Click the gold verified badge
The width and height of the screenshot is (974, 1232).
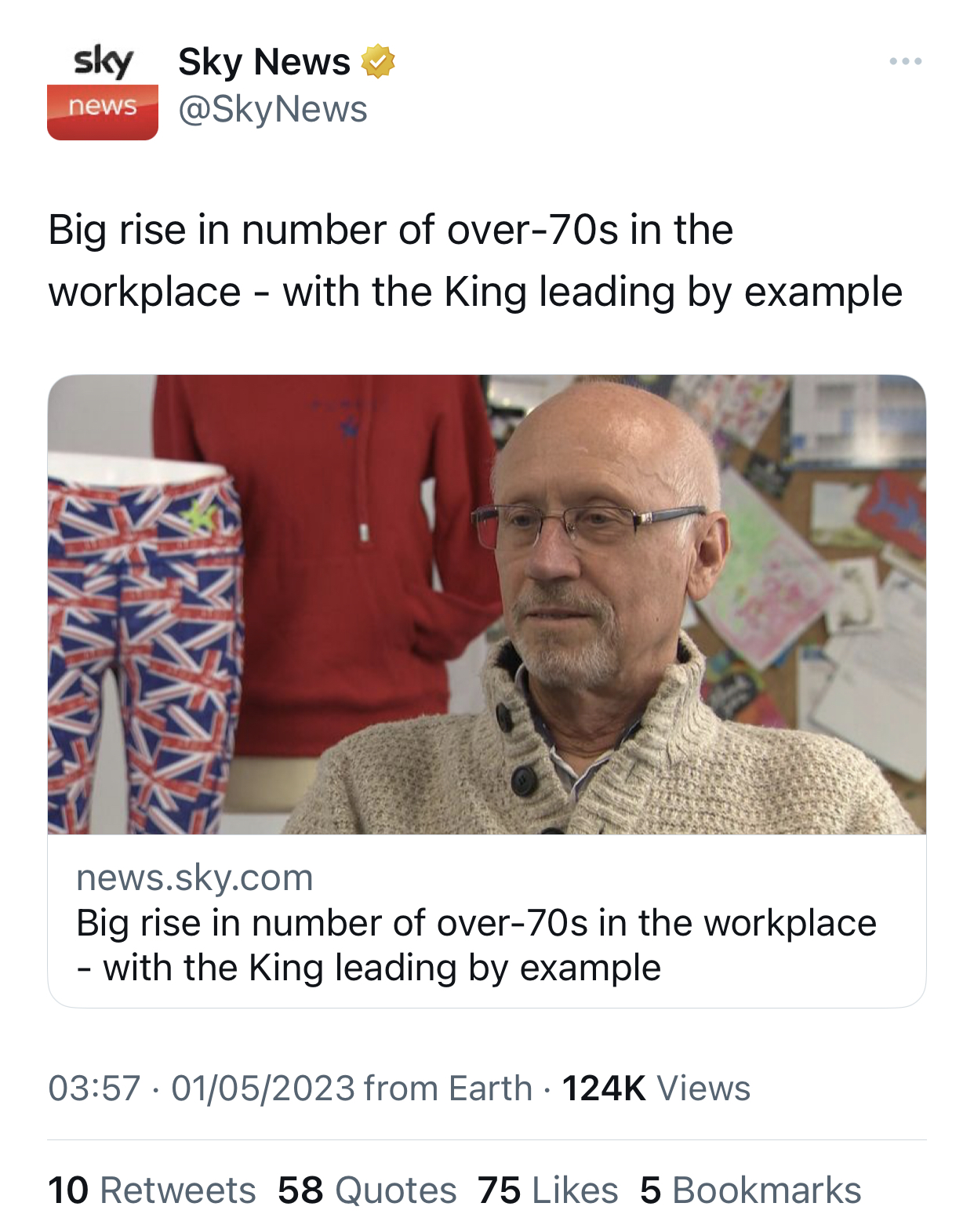(378, 62)
